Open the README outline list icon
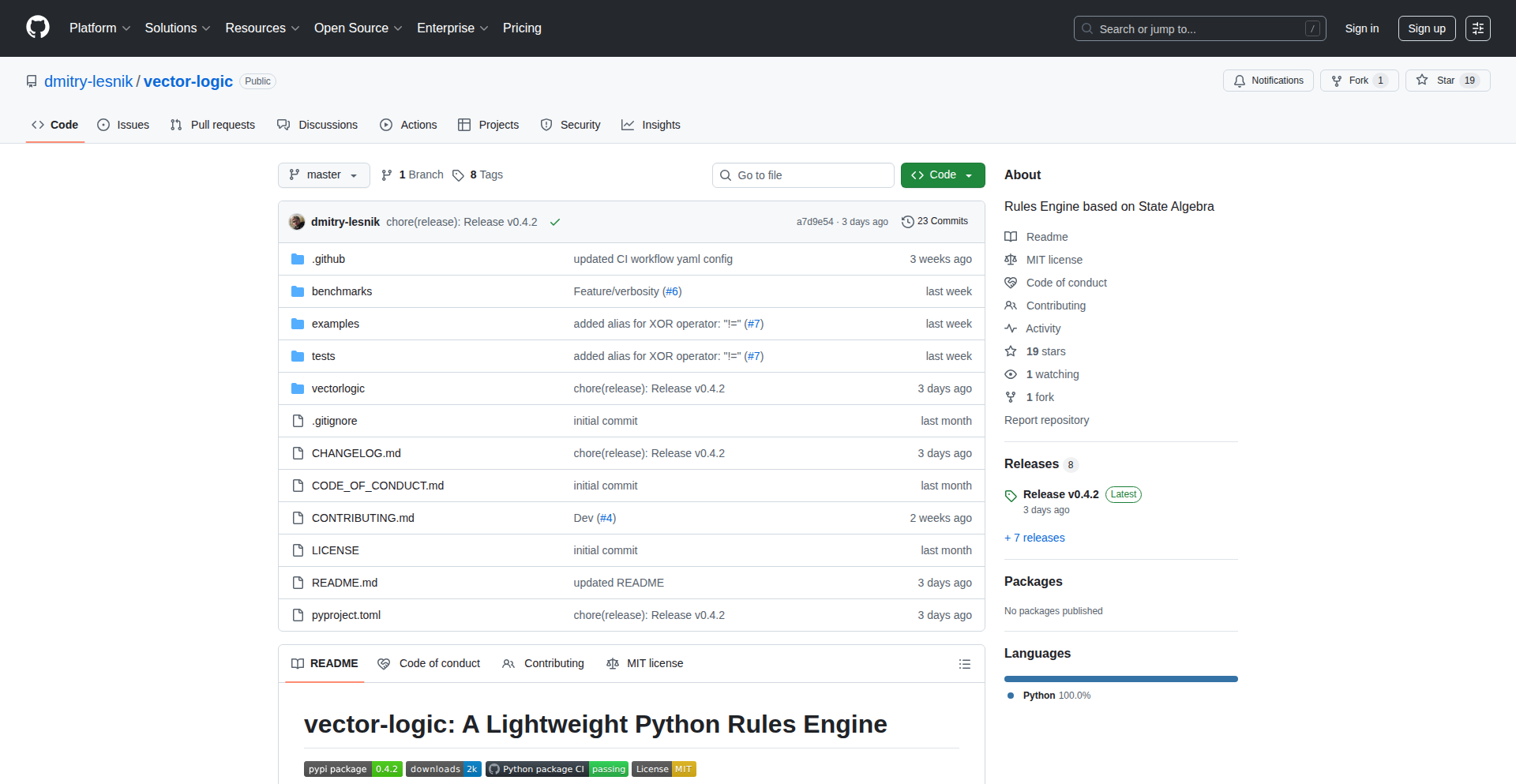Viewport: 1516px width, 784px height. coord(964,664)
